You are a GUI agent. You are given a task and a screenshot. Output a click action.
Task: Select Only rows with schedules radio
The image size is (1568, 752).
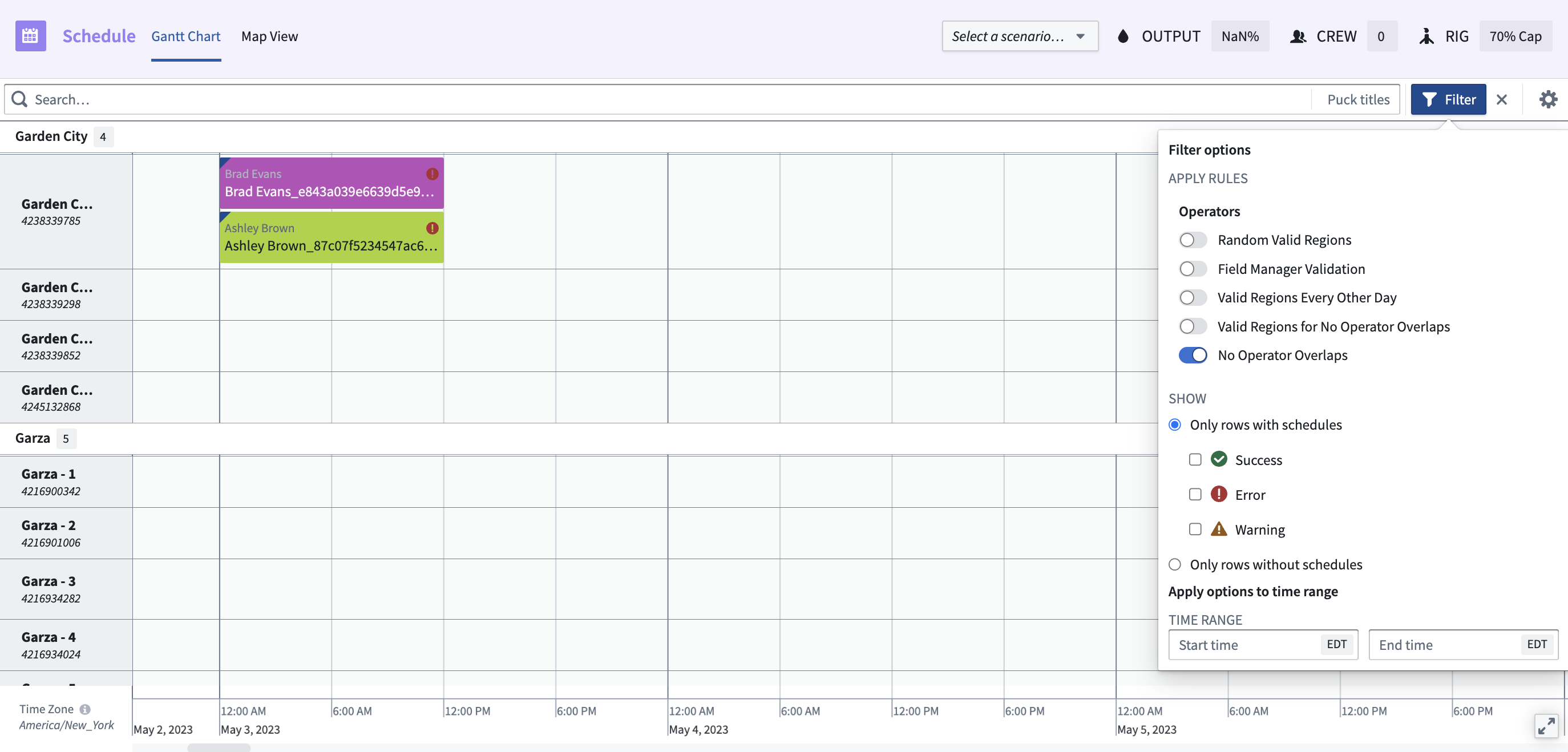pos(1175,424)
